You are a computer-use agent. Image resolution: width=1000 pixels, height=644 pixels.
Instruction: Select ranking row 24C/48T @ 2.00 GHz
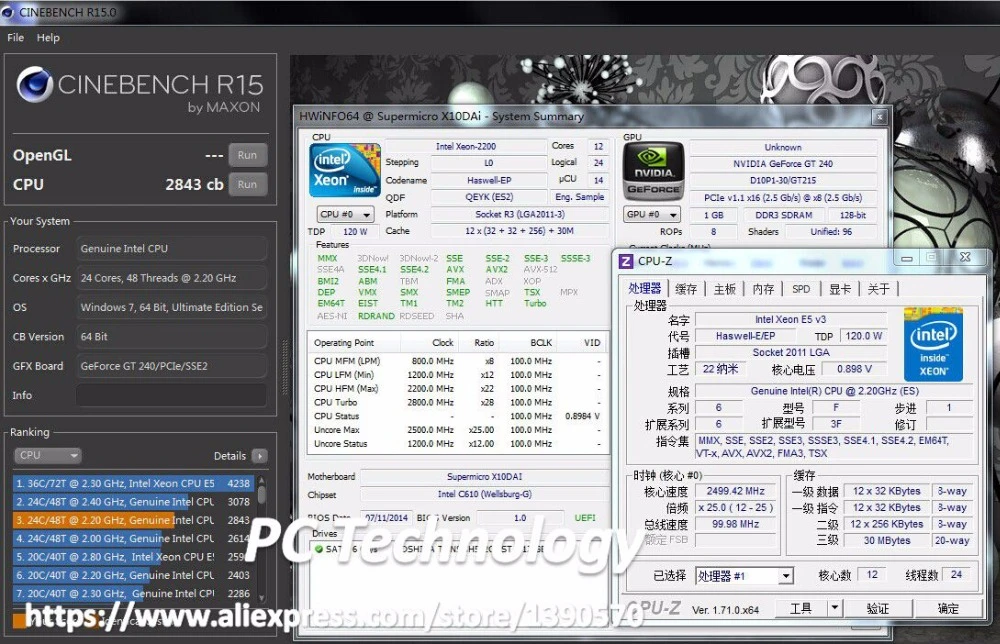(133, 539)
